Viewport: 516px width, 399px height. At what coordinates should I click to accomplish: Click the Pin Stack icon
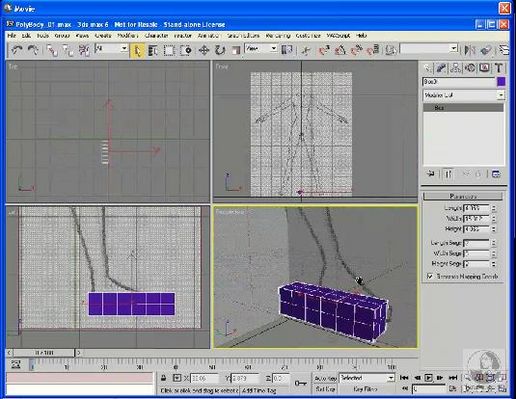431,174
